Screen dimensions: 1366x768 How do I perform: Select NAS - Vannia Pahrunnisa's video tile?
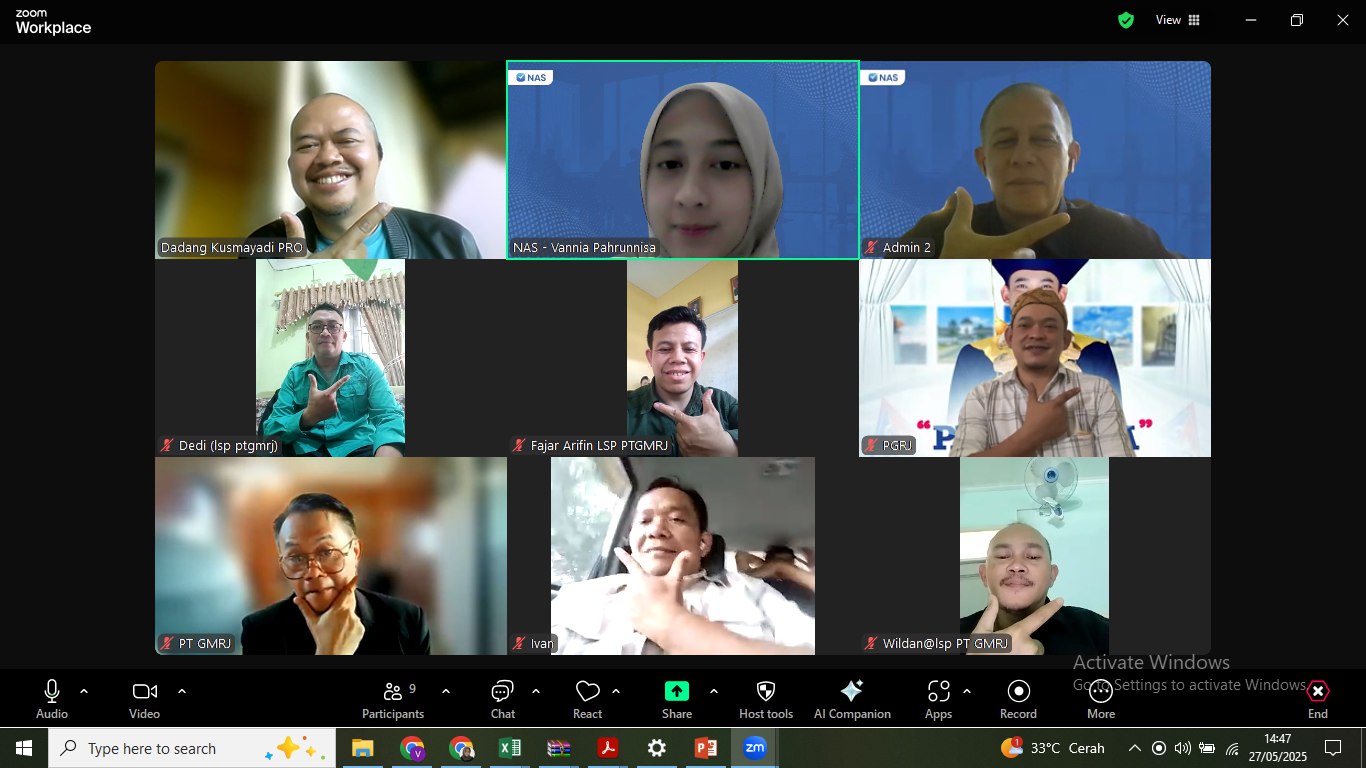683,160
